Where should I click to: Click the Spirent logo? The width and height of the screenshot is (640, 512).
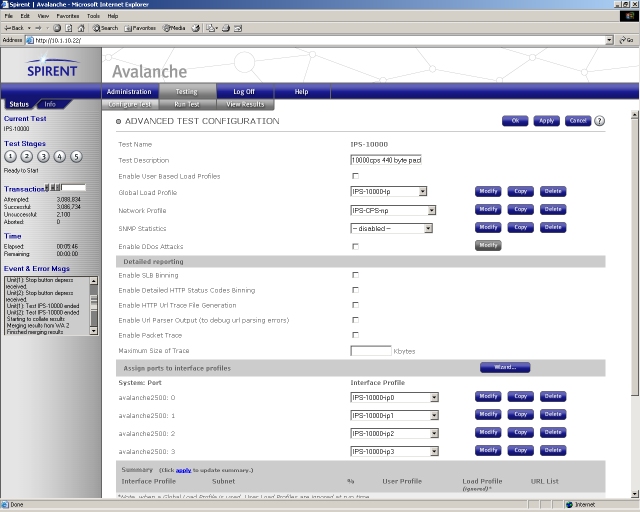coord(52,67)
